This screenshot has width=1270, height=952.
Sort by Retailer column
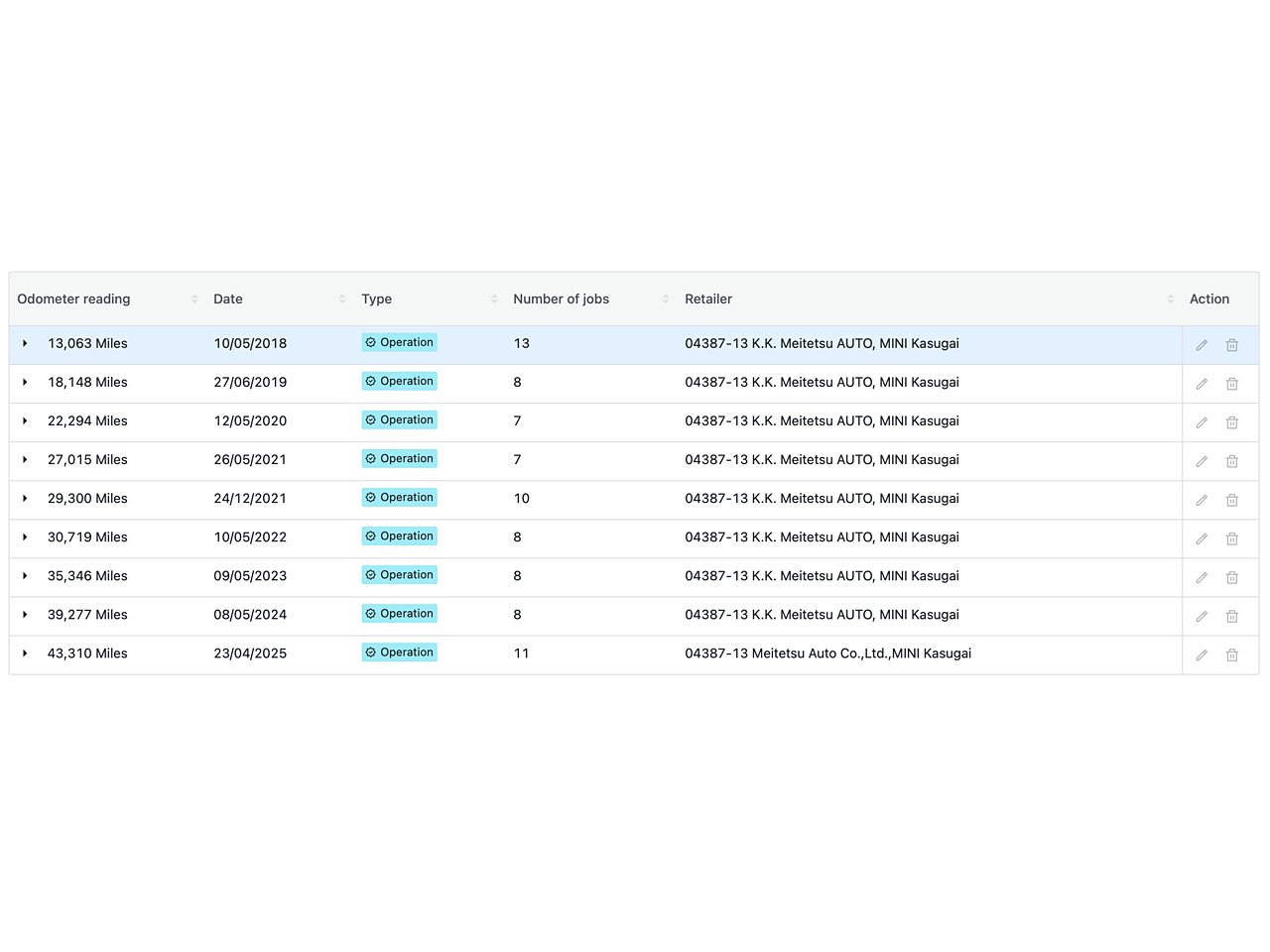click(1171, 298)
